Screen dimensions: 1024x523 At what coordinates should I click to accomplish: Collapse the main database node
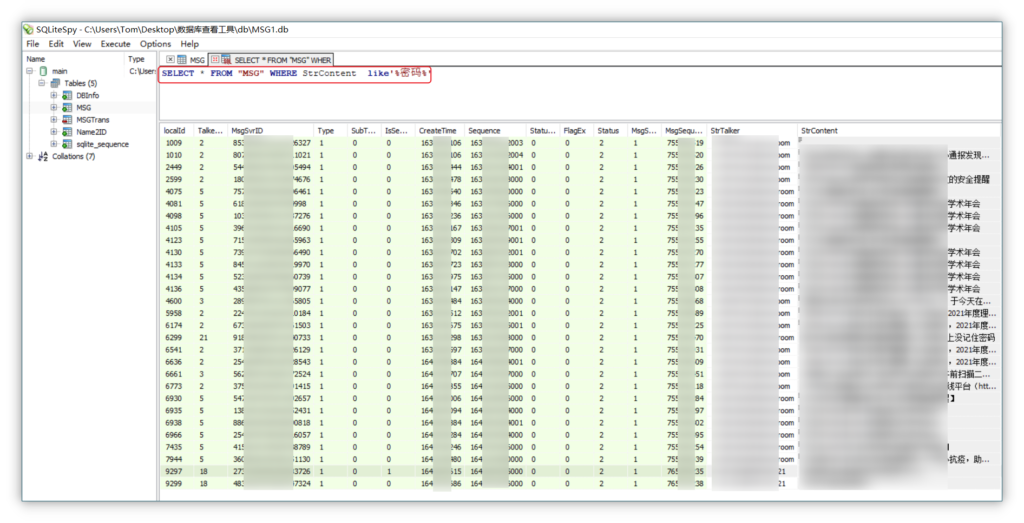29,71
